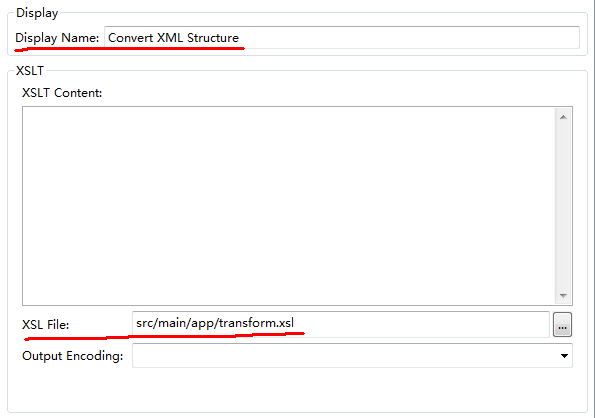Screen dimensions: 595x418
Task: Focus the Display Name input field
Action: click(342, 38)
